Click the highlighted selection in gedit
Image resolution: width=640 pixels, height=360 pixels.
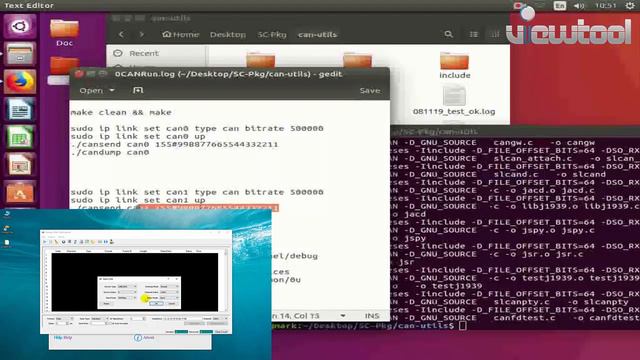(209, 208)
